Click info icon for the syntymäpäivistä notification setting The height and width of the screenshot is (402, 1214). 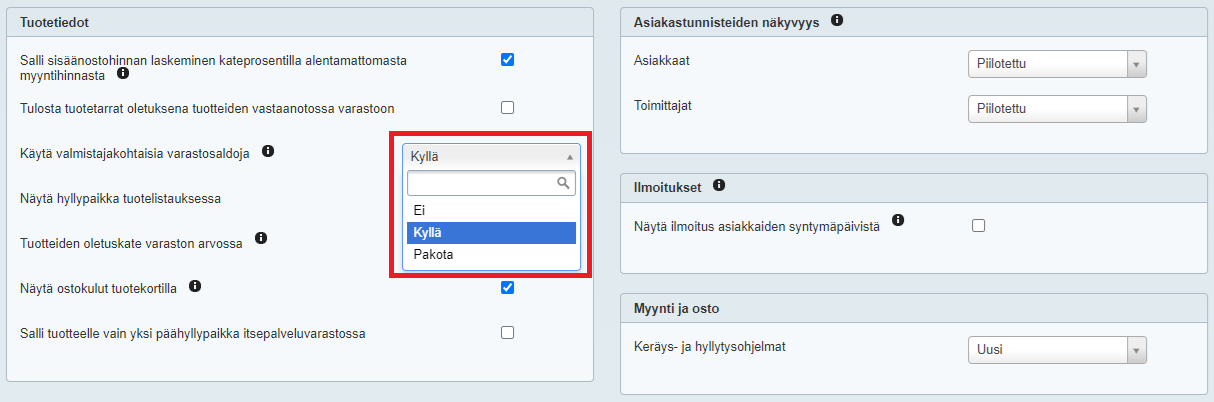898,220
